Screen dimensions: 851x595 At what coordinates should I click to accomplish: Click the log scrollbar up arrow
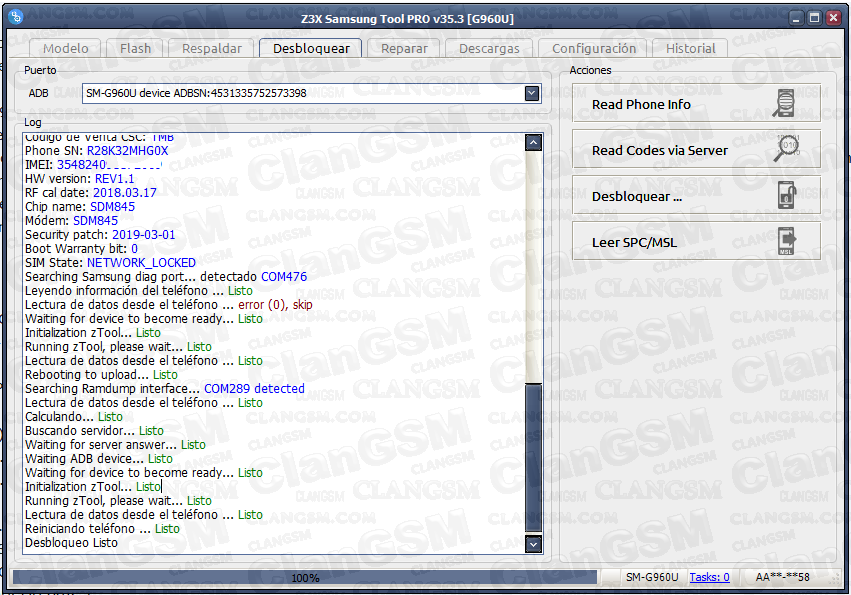[x=534, y=142]
